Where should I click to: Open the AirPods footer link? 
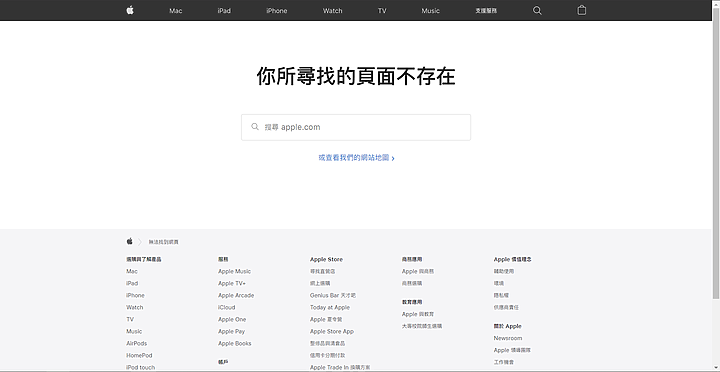[137, 343]
